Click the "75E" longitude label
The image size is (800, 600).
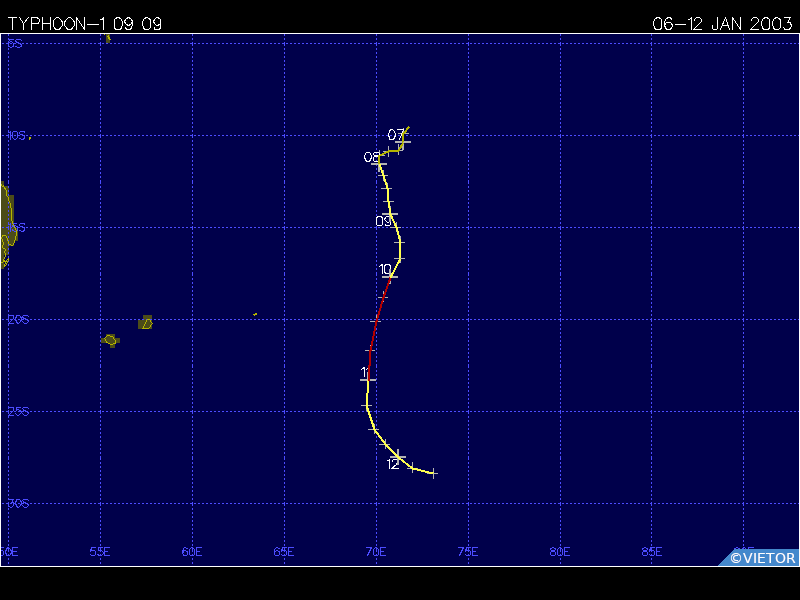[468, 552]
